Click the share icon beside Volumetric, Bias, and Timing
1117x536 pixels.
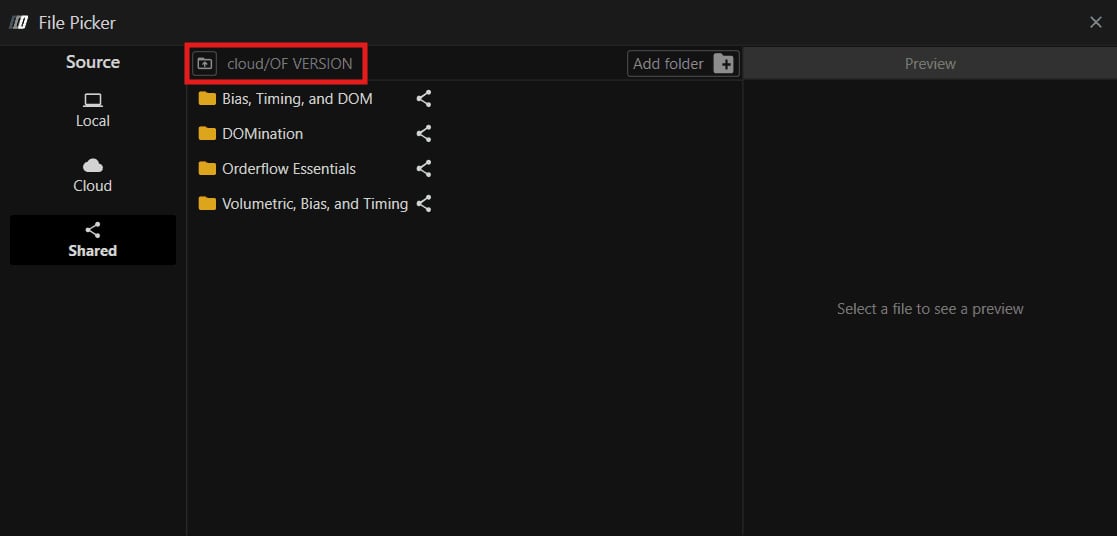(424, 204)
